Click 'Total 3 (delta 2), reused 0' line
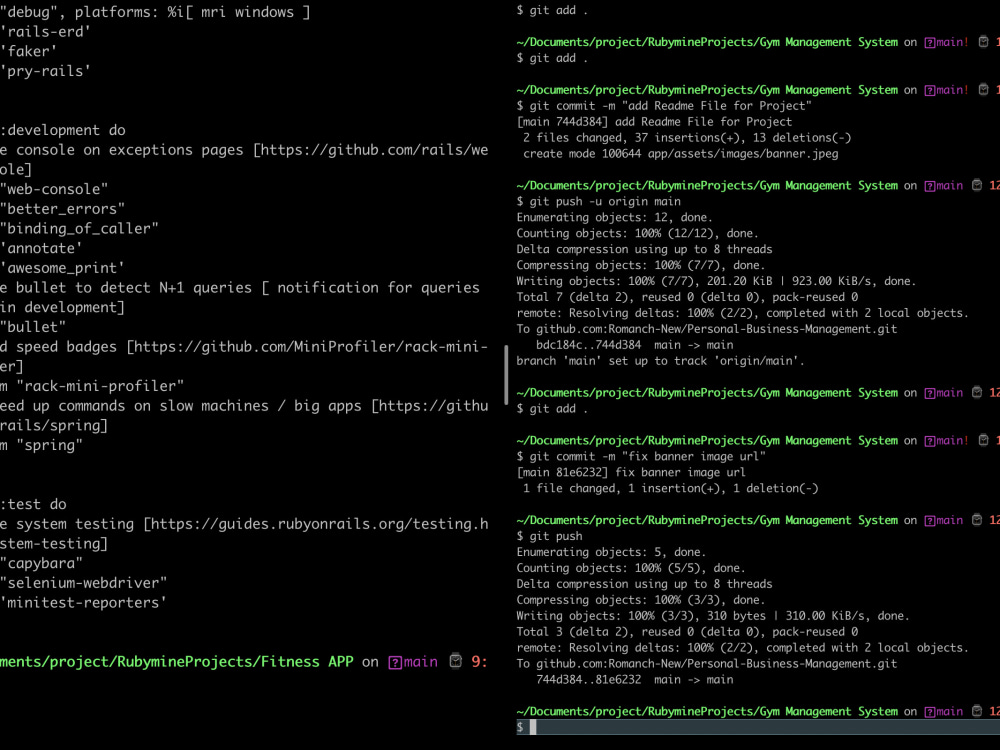 click(687, 632)
